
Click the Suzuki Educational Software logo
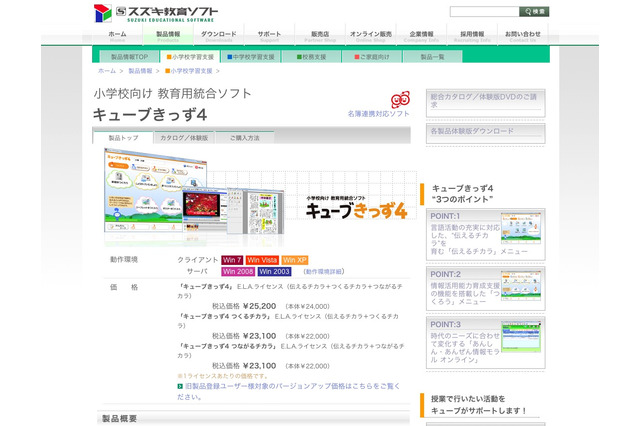click(x=156, y=13)
